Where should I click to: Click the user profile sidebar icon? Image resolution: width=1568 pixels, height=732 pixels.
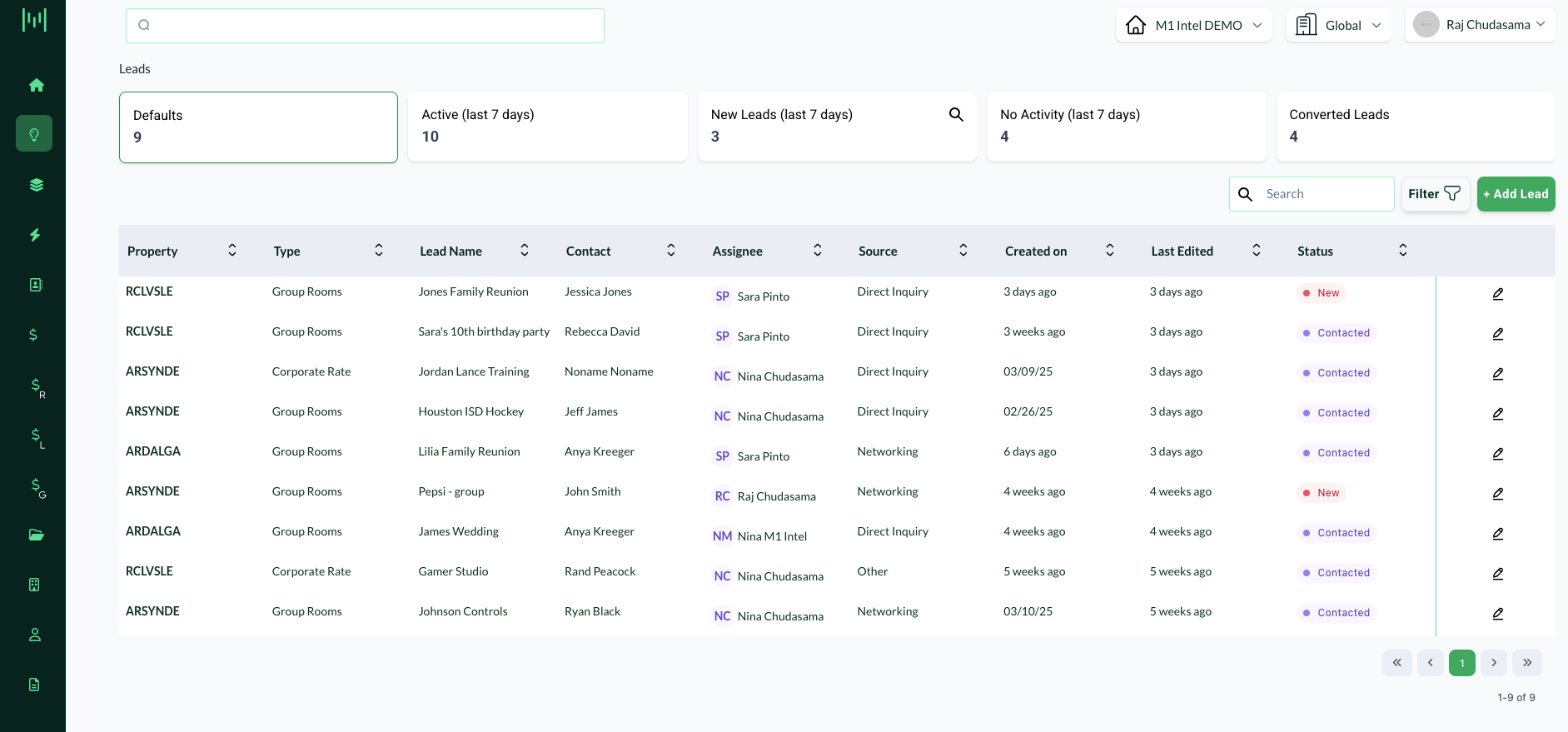pos(35,635)
